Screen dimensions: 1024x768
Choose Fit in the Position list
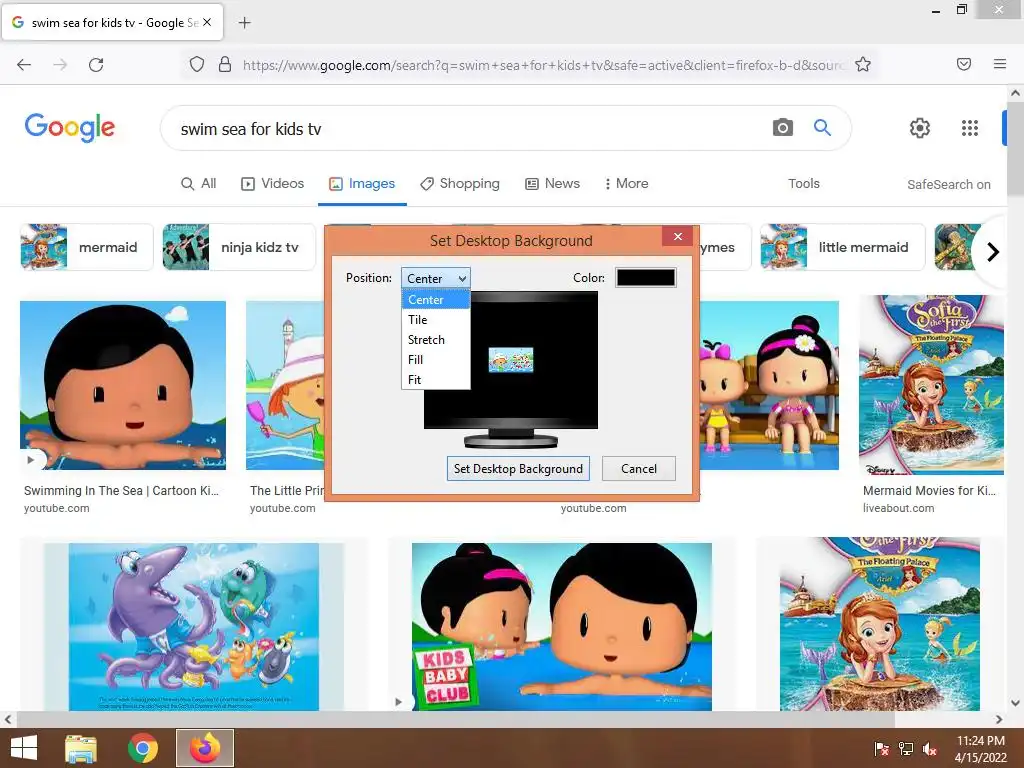tap(436, 379)
